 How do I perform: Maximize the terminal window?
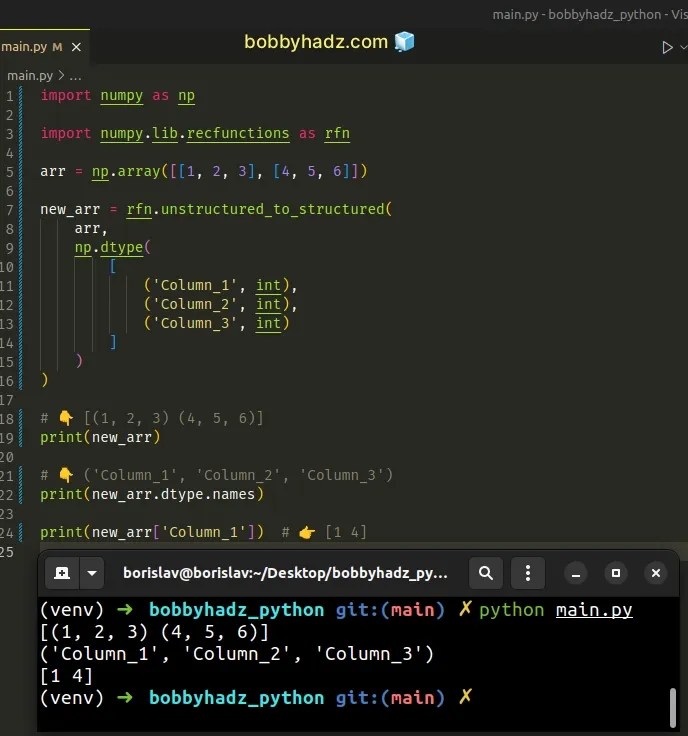coord(616,573)
